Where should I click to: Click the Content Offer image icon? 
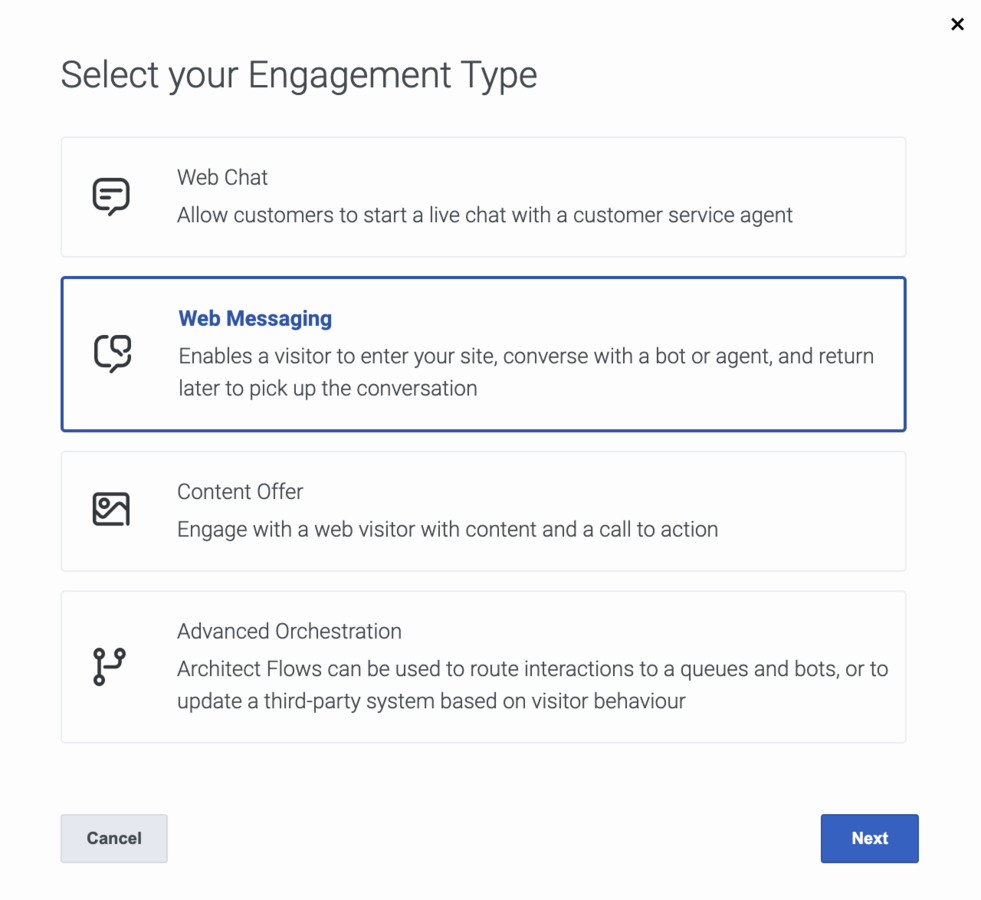pyautogui.click(x=111, y=509)
